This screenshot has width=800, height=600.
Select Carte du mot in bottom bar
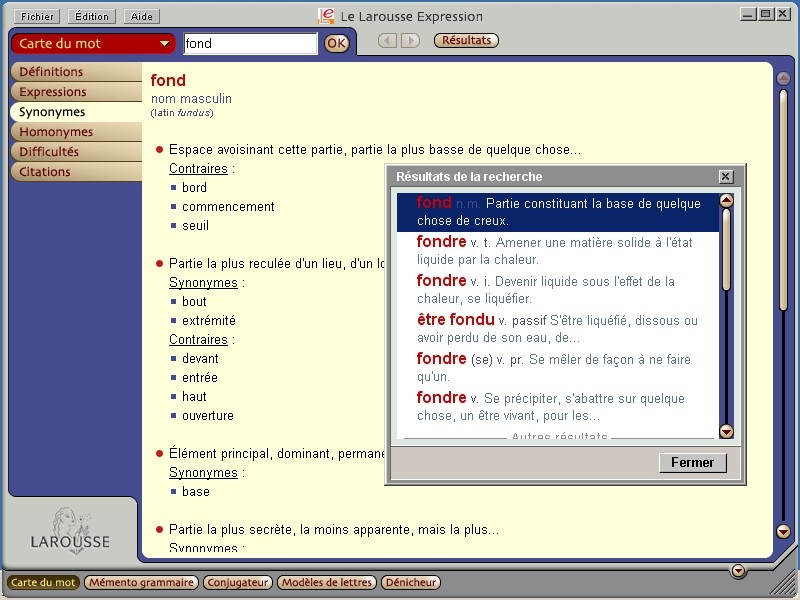tap(43, 582)
